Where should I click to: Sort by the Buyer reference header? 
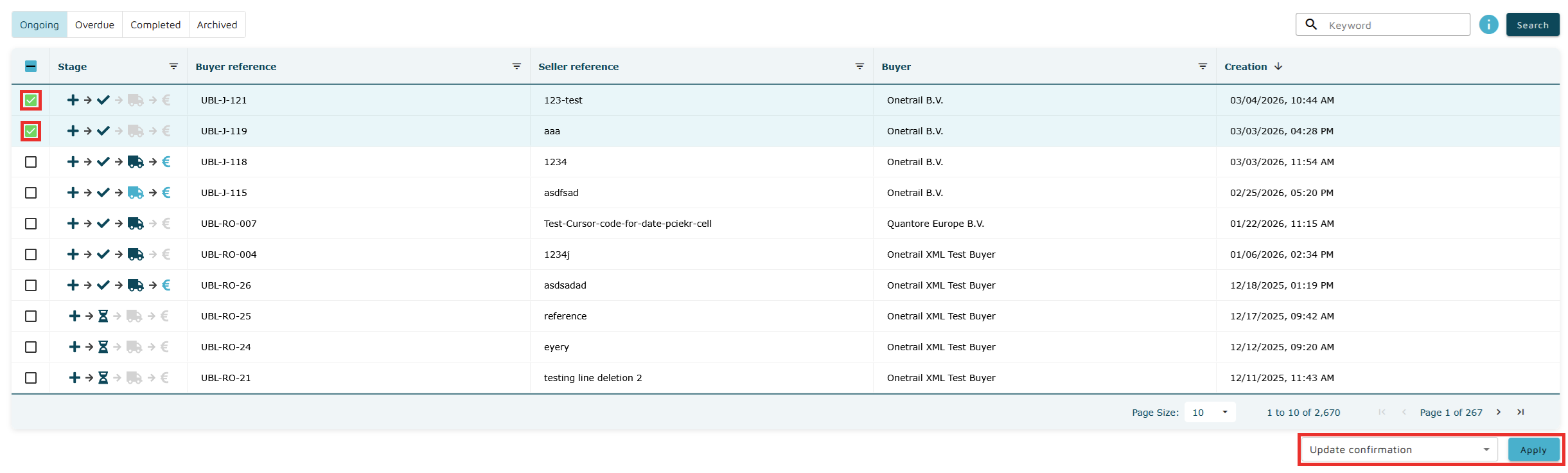point(236,66)
